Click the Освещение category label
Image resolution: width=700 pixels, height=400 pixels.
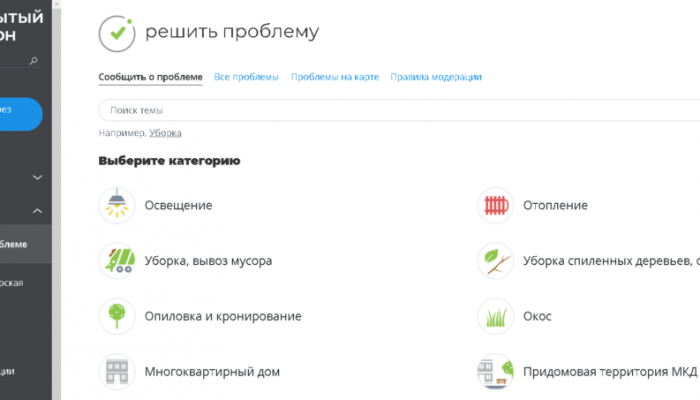pos(178,205)
